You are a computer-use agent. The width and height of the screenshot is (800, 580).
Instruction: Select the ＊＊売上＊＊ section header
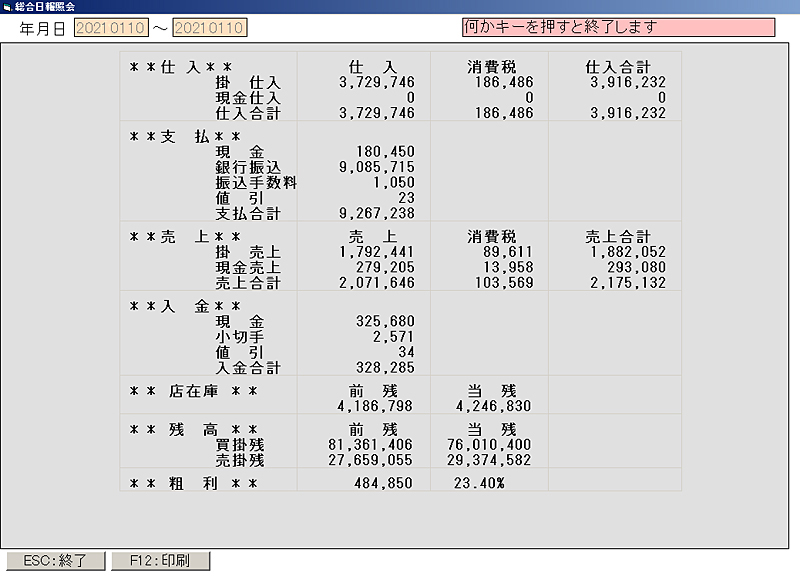185,237
